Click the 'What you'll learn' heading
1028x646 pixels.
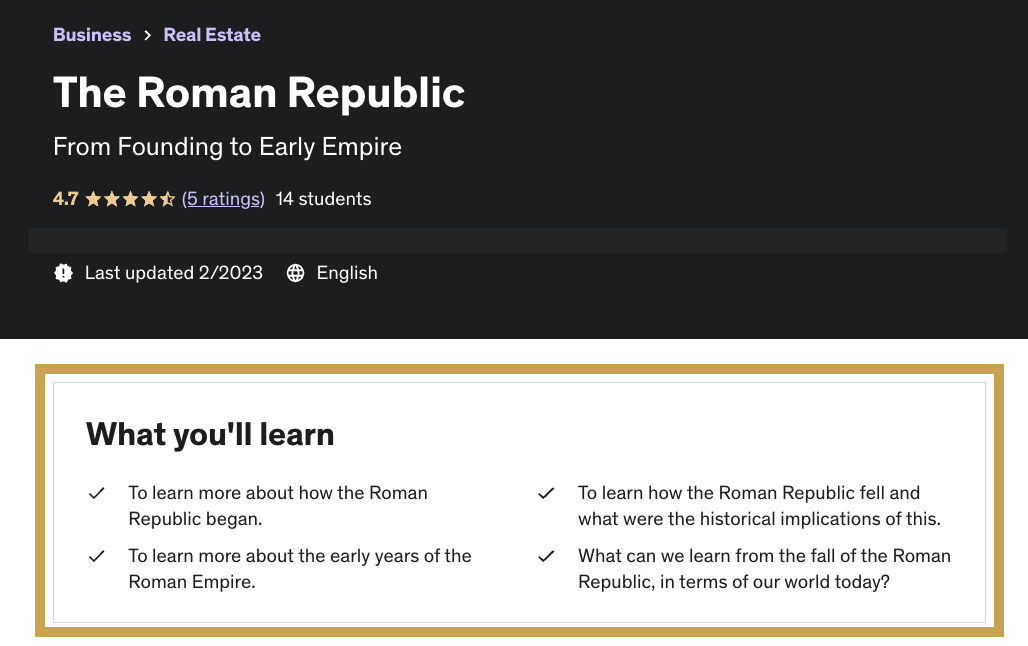pos(210,434)
